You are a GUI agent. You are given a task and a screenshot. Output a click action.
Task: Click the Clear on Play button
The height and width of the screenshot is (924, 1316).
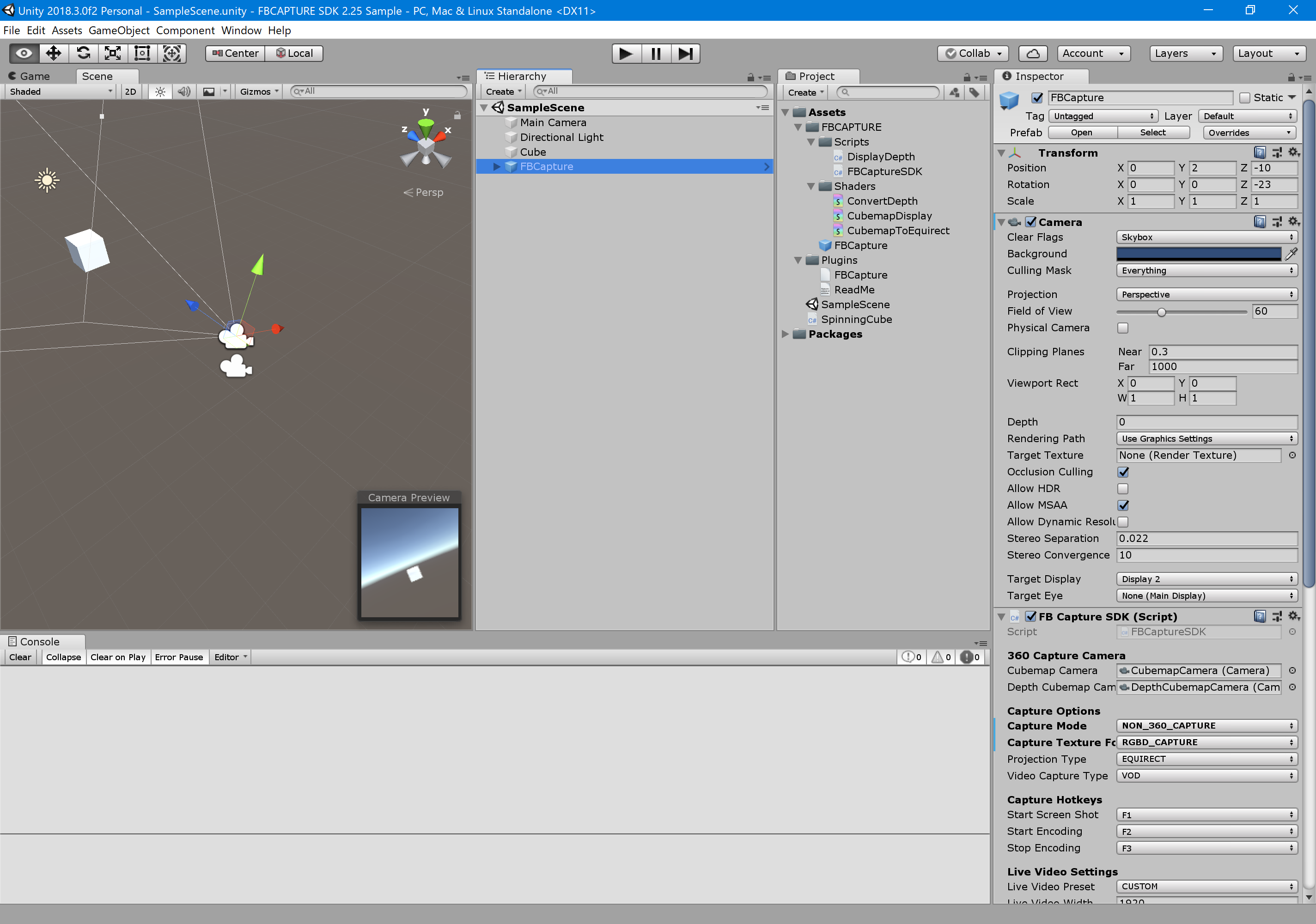[117, 657]
